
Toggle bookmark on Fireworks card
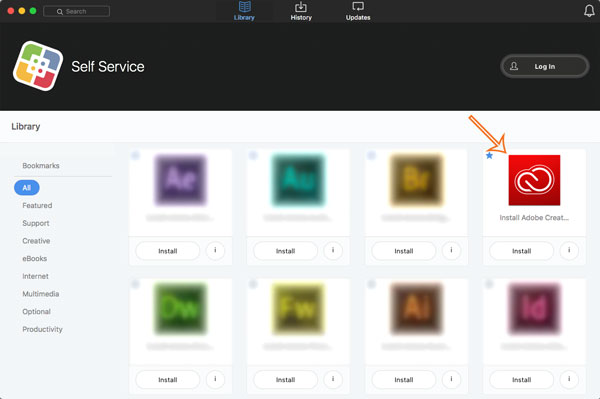(253, 284)
